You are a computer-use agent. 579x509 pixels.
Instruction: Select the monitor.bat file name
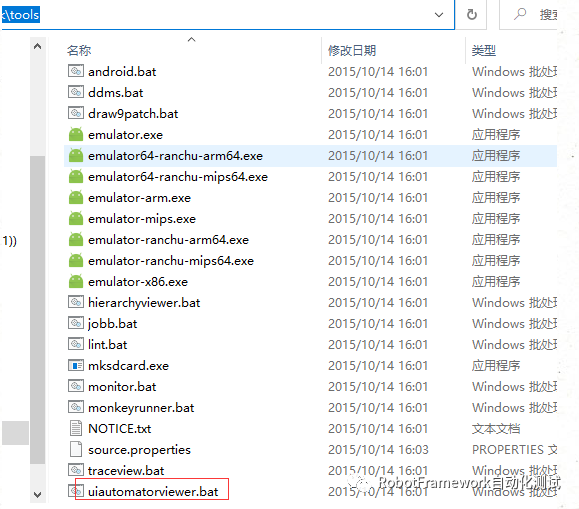pos(122,387)
